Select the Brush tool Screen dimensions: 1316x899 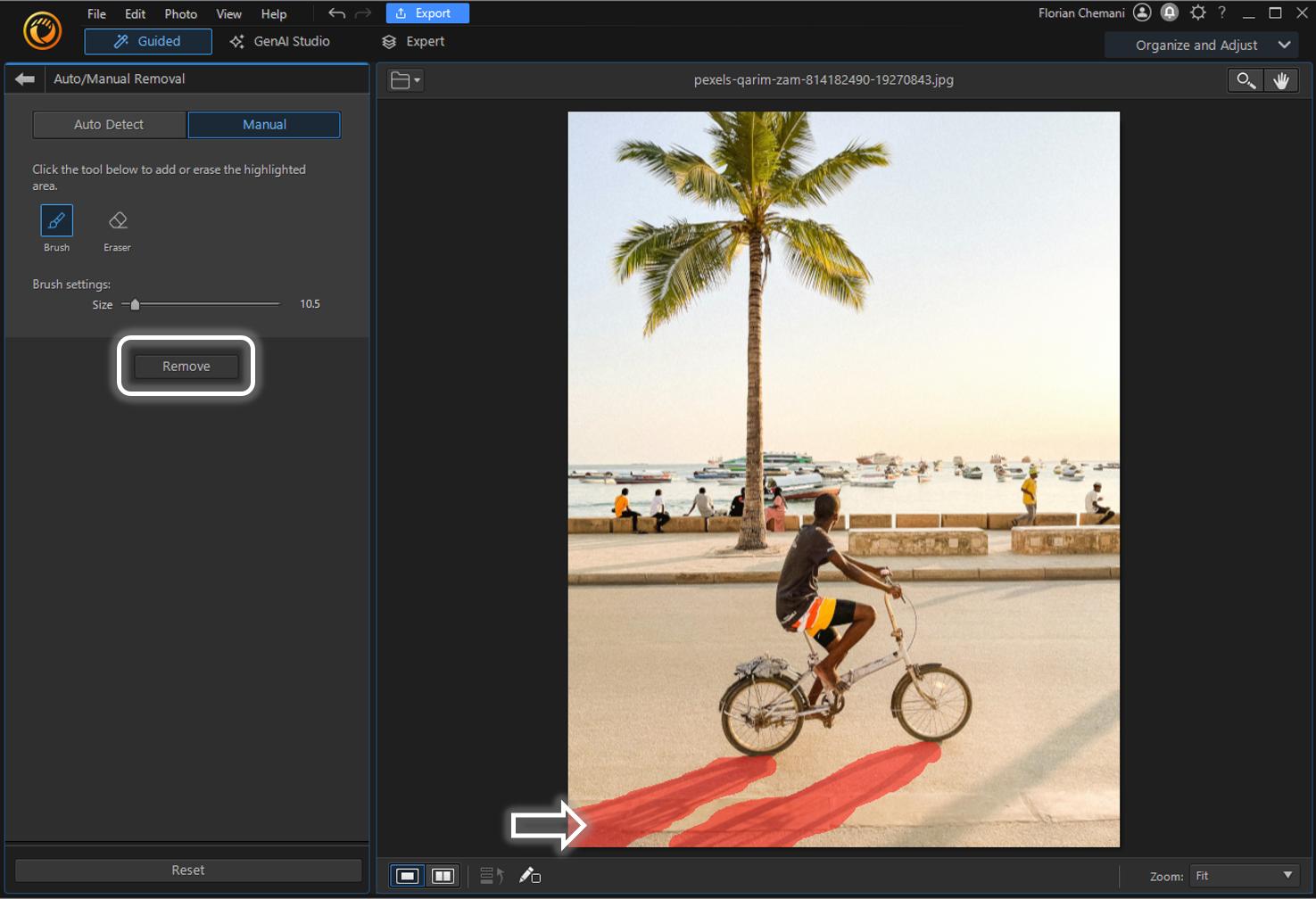(x=56, y=221)
